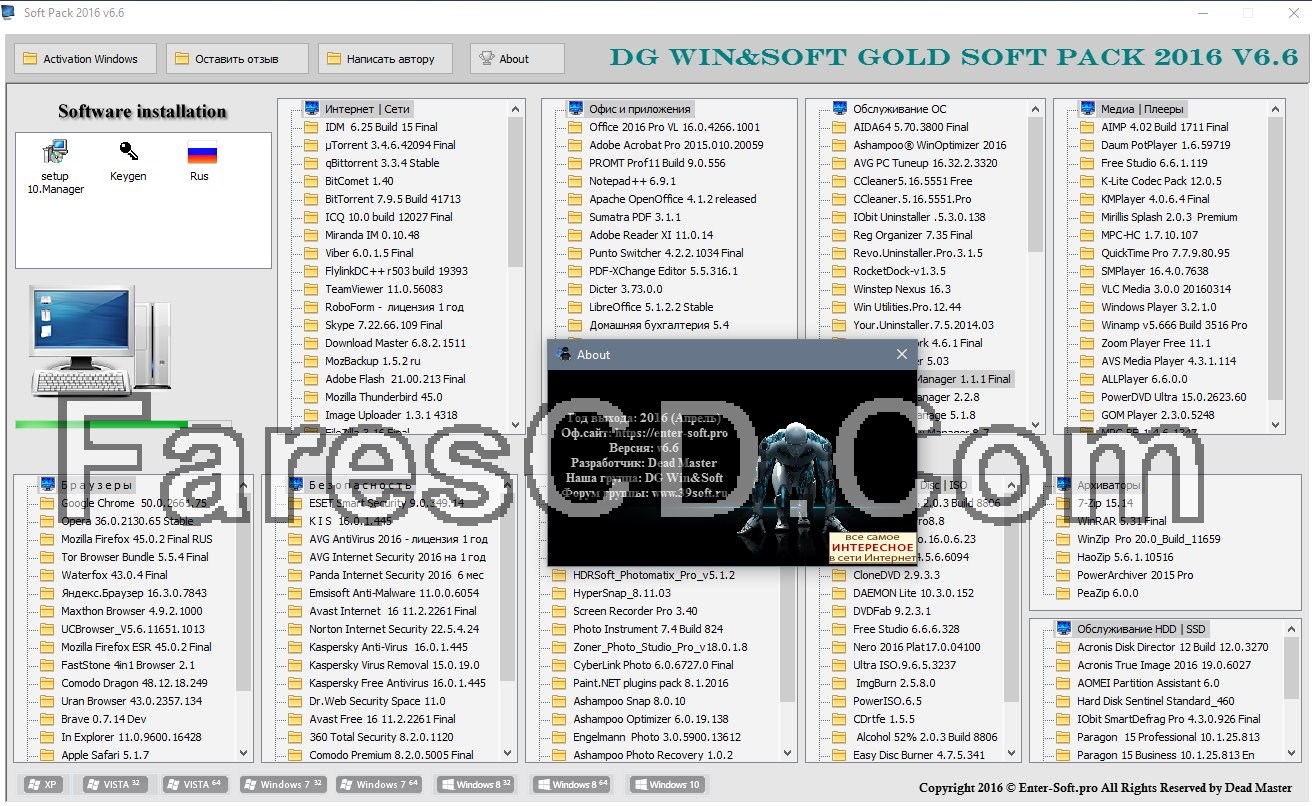Click the folder icon next to Viber 6.0.1.5 Final
The width and height of the screenshot is (1312, 806).
311,253
